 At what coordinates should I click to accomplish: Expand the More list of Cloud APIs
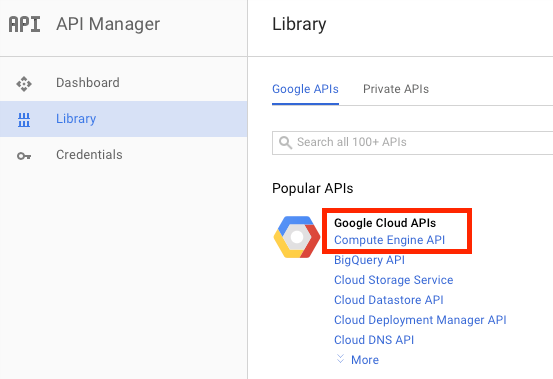[365, 360]
